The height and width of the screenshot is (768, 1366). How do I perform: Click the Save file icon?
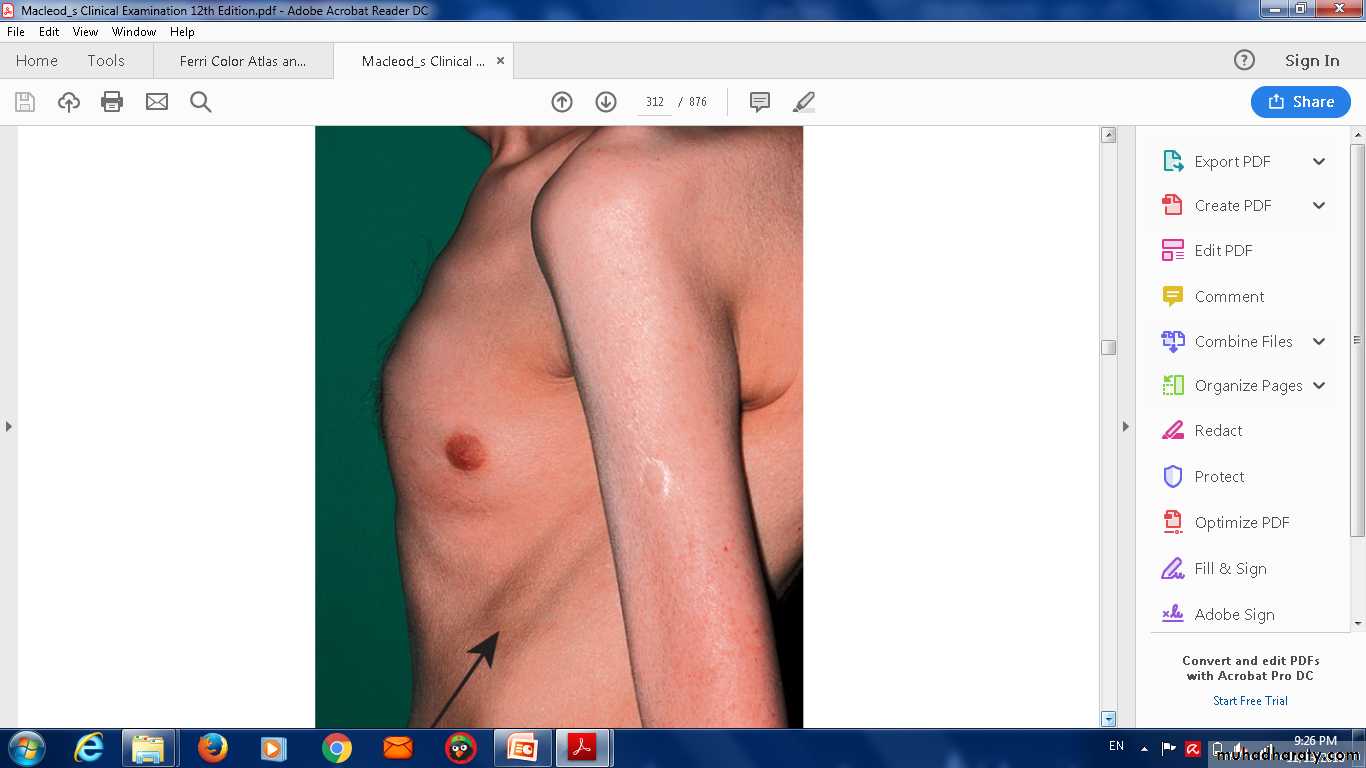coord(25,102)
